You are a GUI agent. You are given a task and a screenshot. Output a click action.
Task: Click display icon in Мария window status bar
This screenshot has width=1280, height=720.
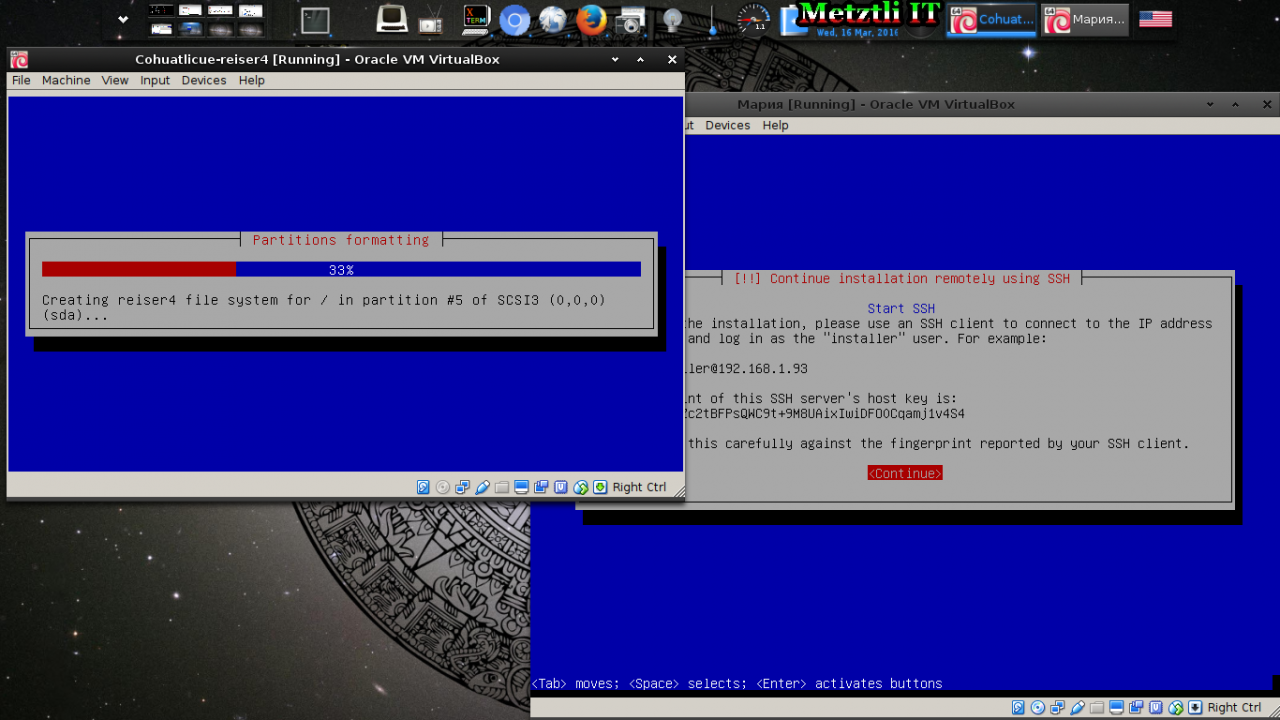(x=1117, y=707)
